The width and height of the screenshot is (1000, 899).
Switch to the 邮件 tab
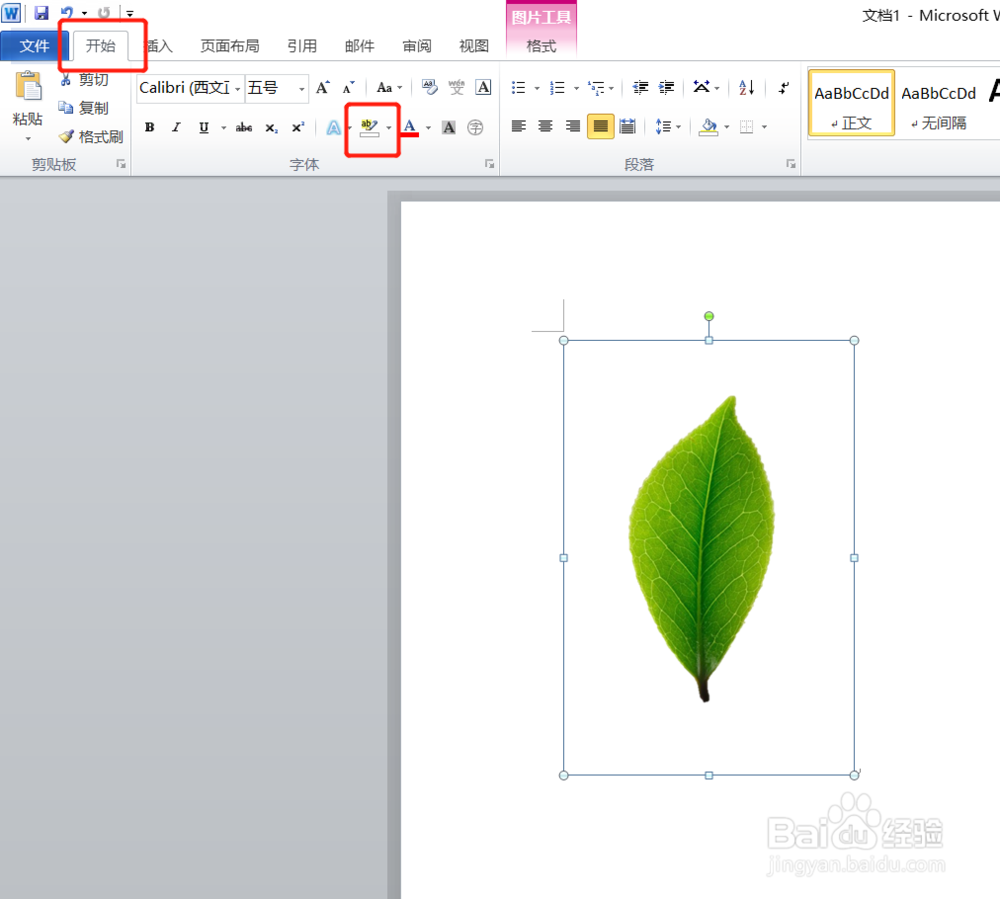pos(359,46)
